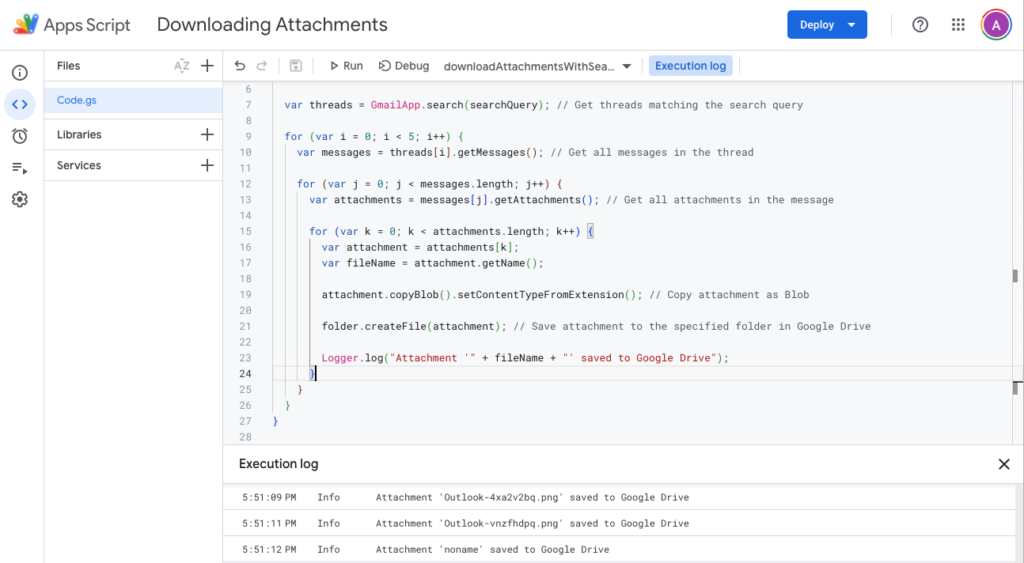Open the account avatar menu
The image size is (1024, 563).
pos(996,25)
